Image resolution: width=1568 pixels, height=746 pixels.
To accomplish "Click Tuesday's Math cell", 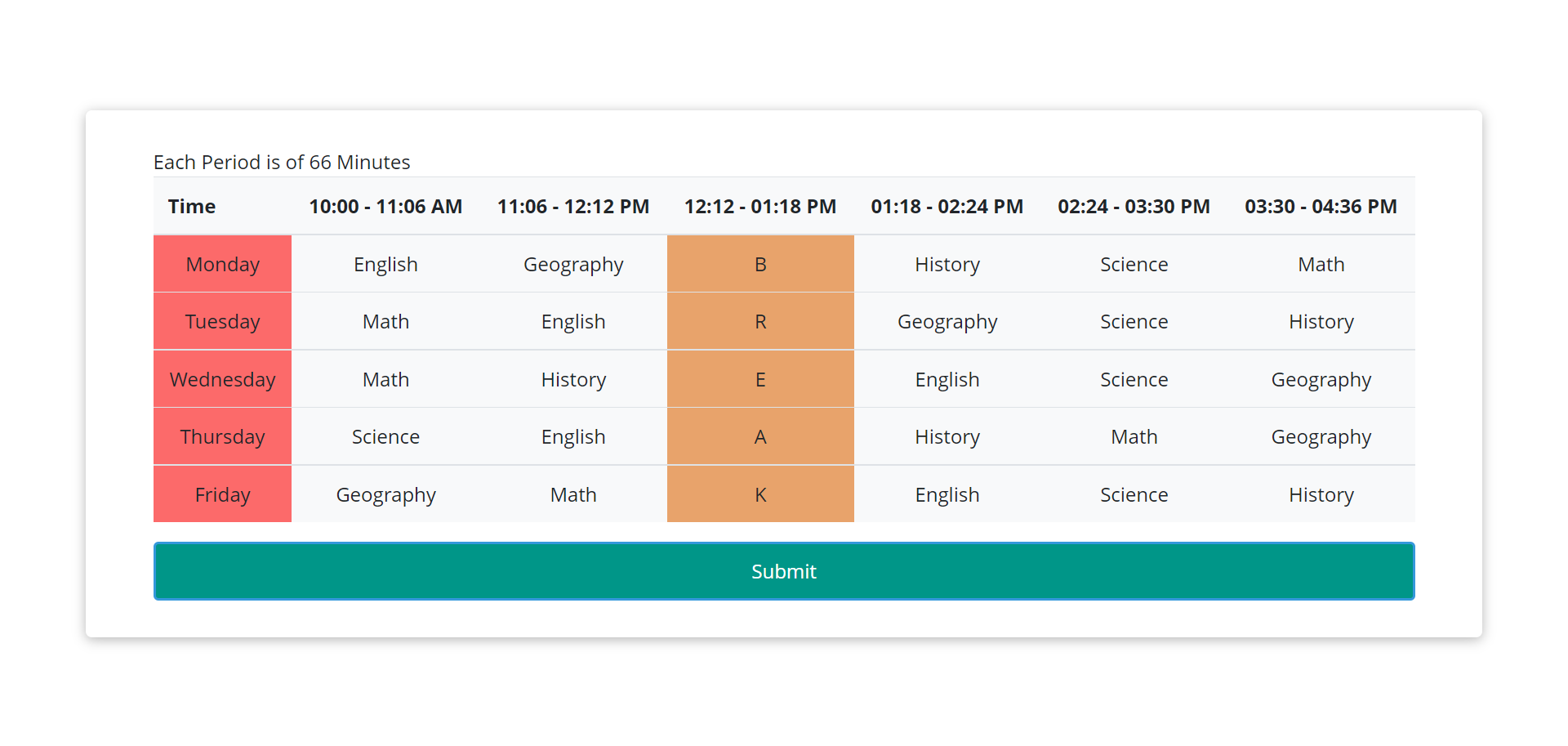I will click(x=385, y=321).
